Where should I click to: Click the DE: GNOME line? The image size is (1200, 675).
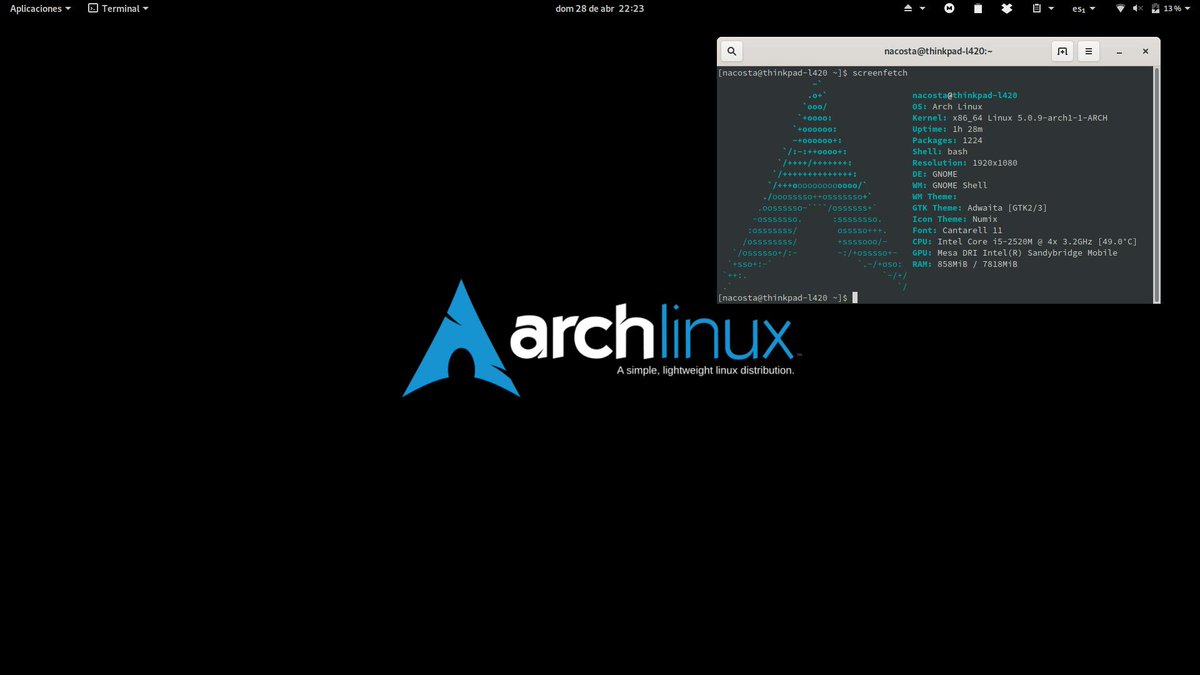934,174
